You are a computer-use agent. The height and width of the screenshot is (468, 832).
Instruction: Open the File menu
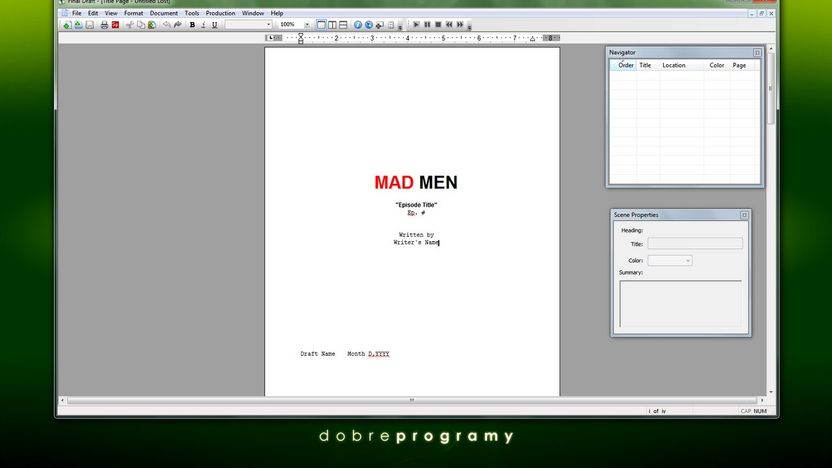[x=77, y=13]
